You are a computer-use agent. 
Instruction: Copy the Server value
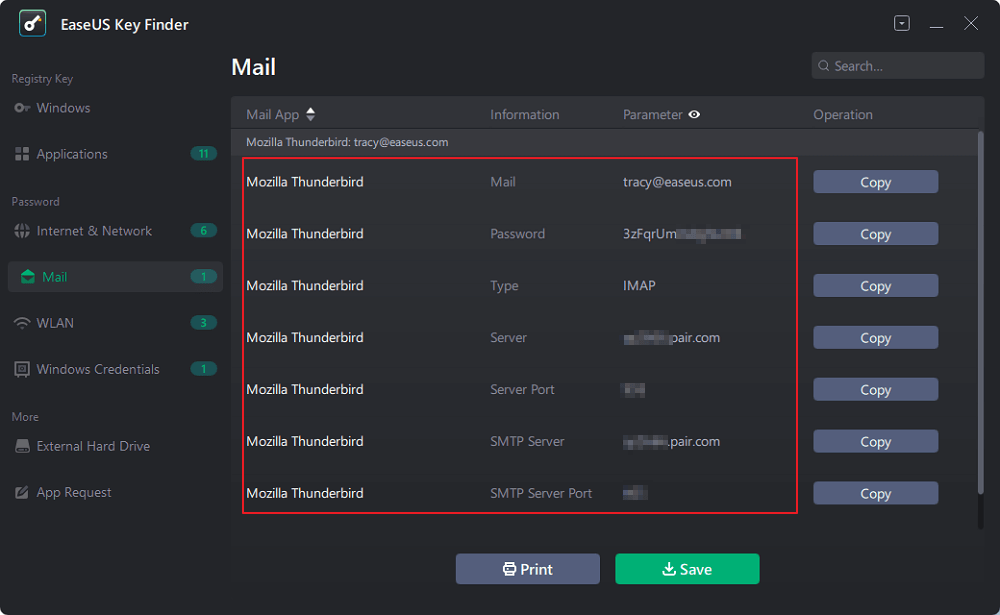[x=876, y=337]
